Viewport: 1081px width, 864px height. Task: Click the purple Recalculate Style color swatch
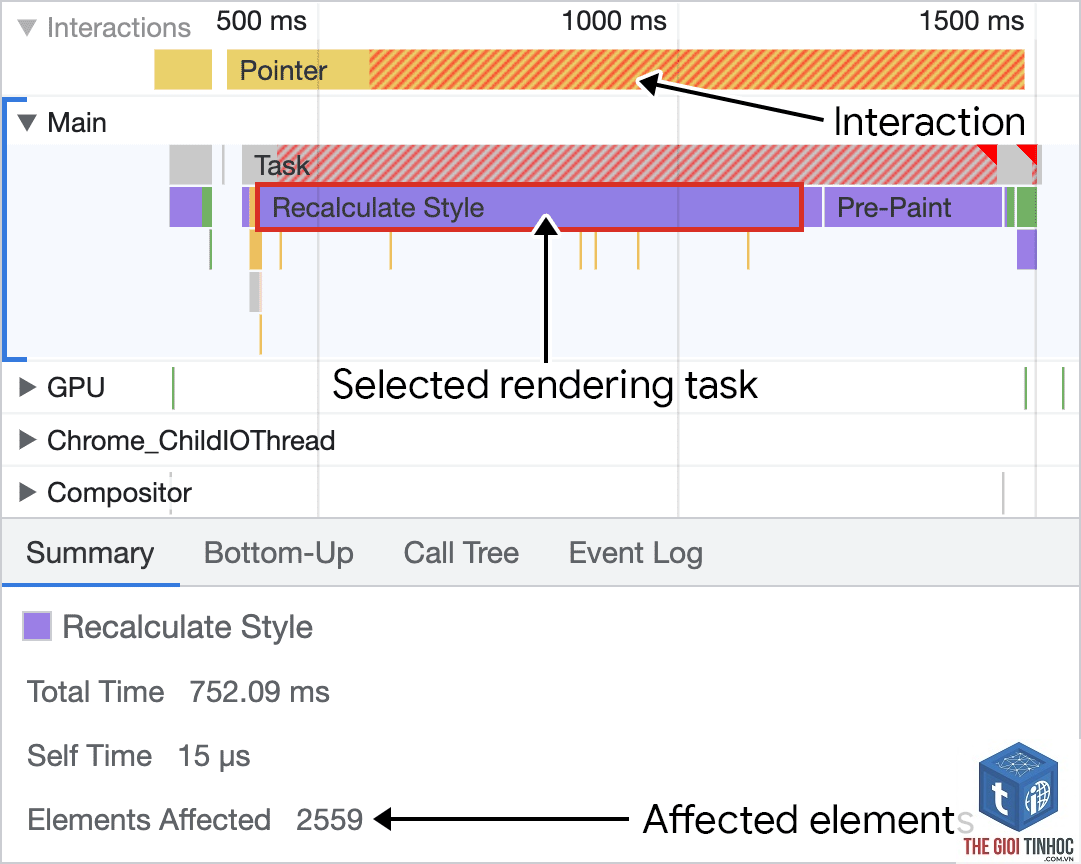tap(37, 626)
